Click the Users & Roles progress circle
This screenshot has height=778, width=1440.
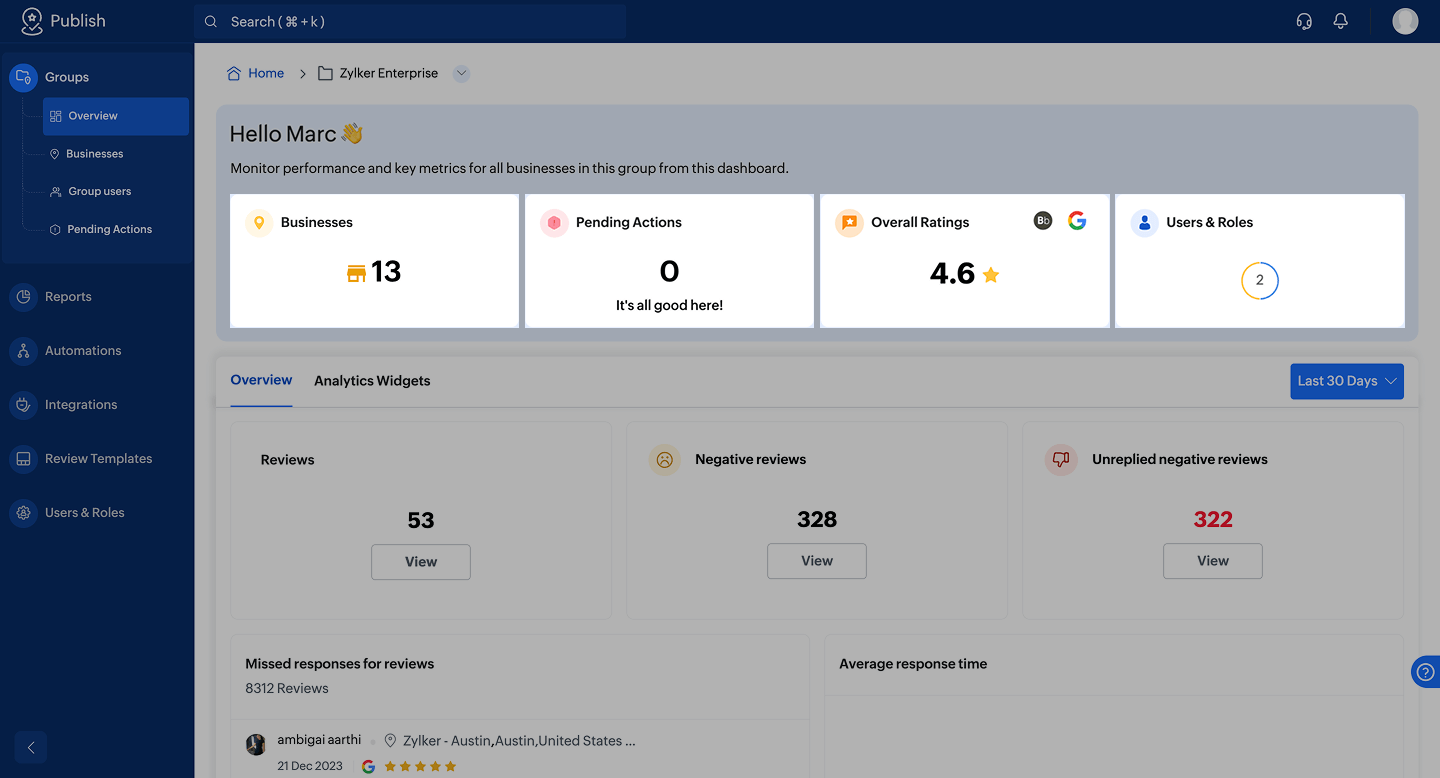[1259, 280]
